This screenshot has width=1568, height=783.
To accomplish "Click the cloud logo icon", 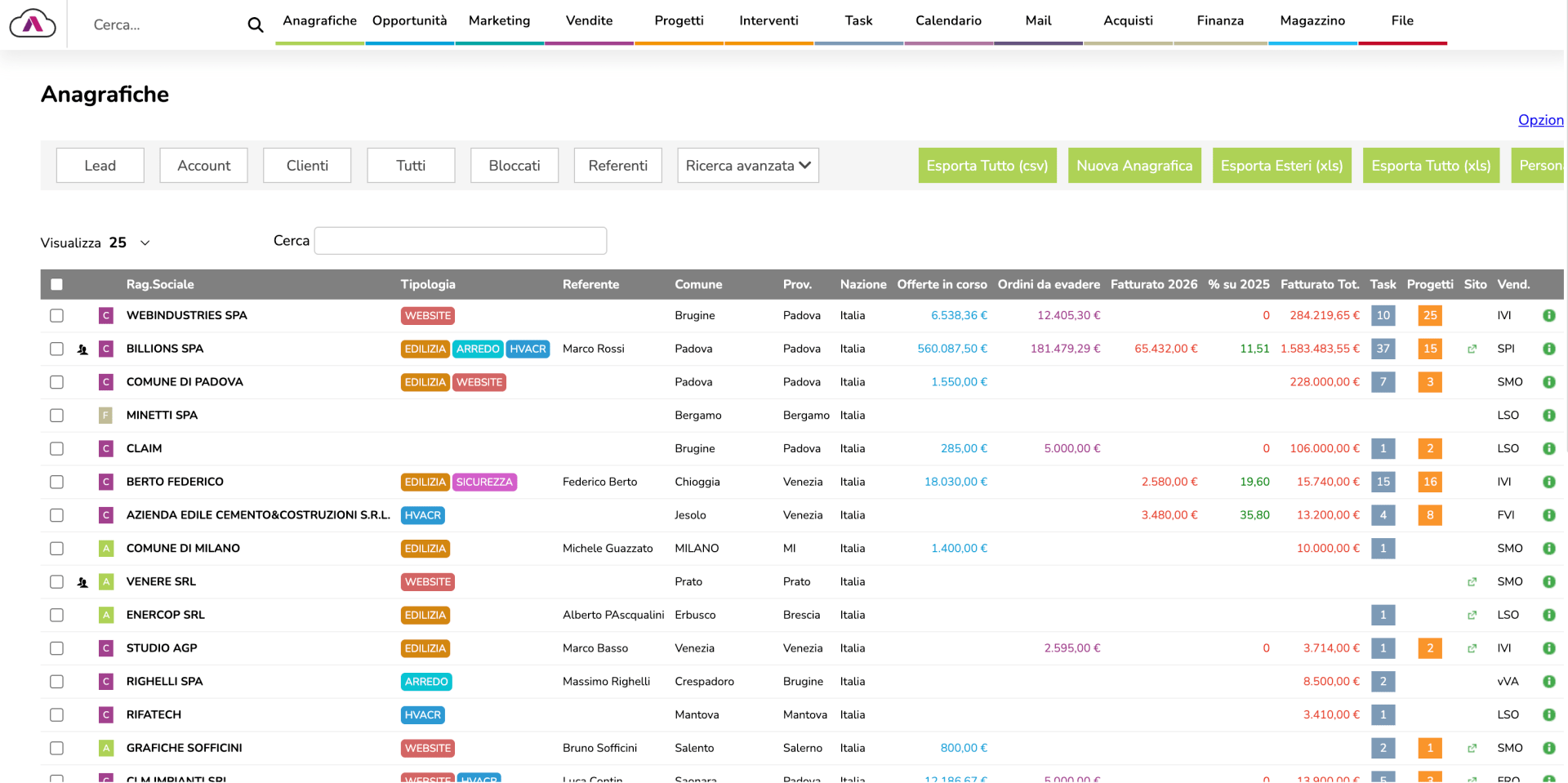I will pyautogui.click(x=33, y=24).
